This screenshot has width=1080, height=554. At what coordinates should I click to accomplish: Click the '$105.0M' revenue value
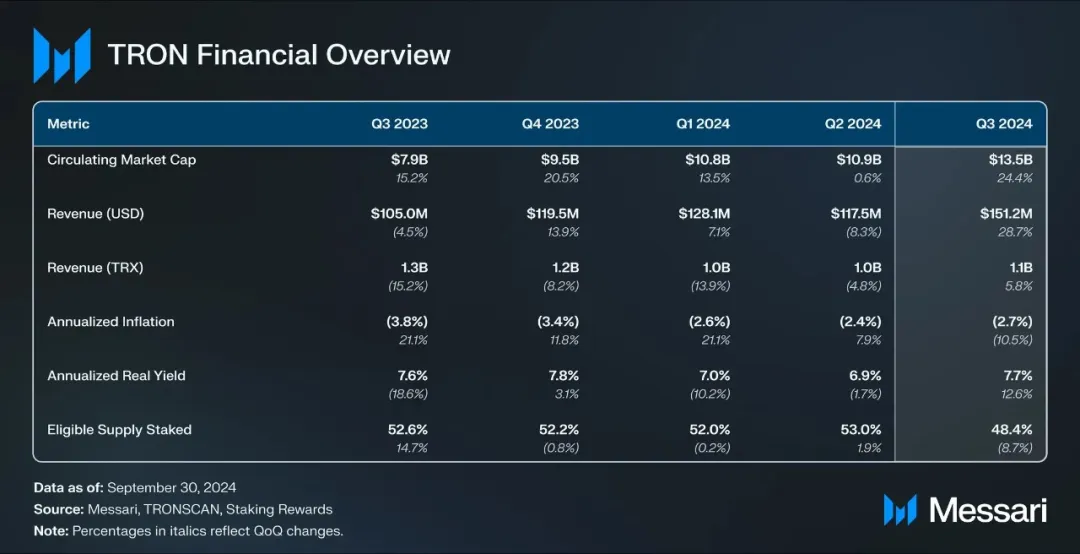tap(399, 214)
